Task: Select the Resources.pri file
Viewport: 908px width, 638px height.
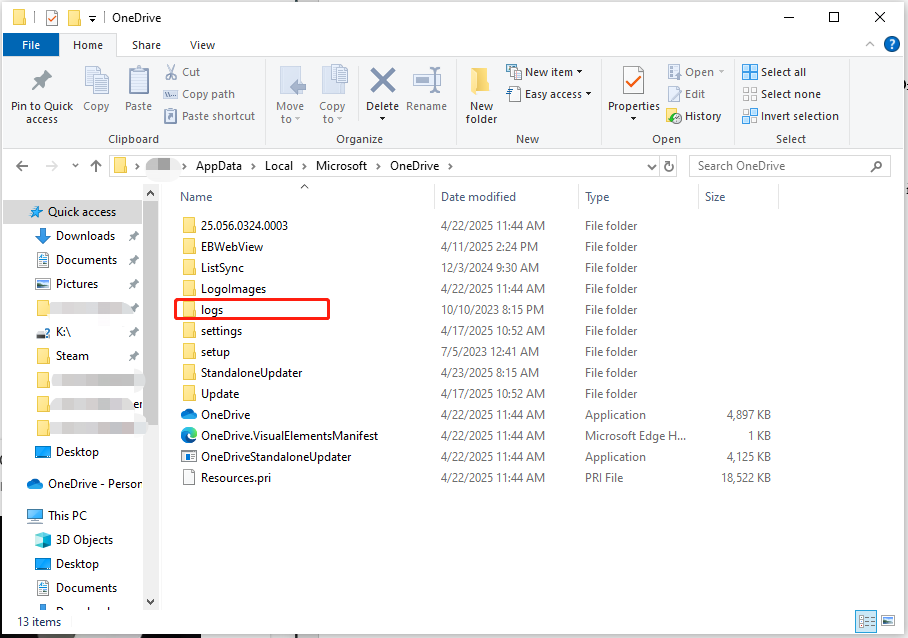Action: [236, 478]
